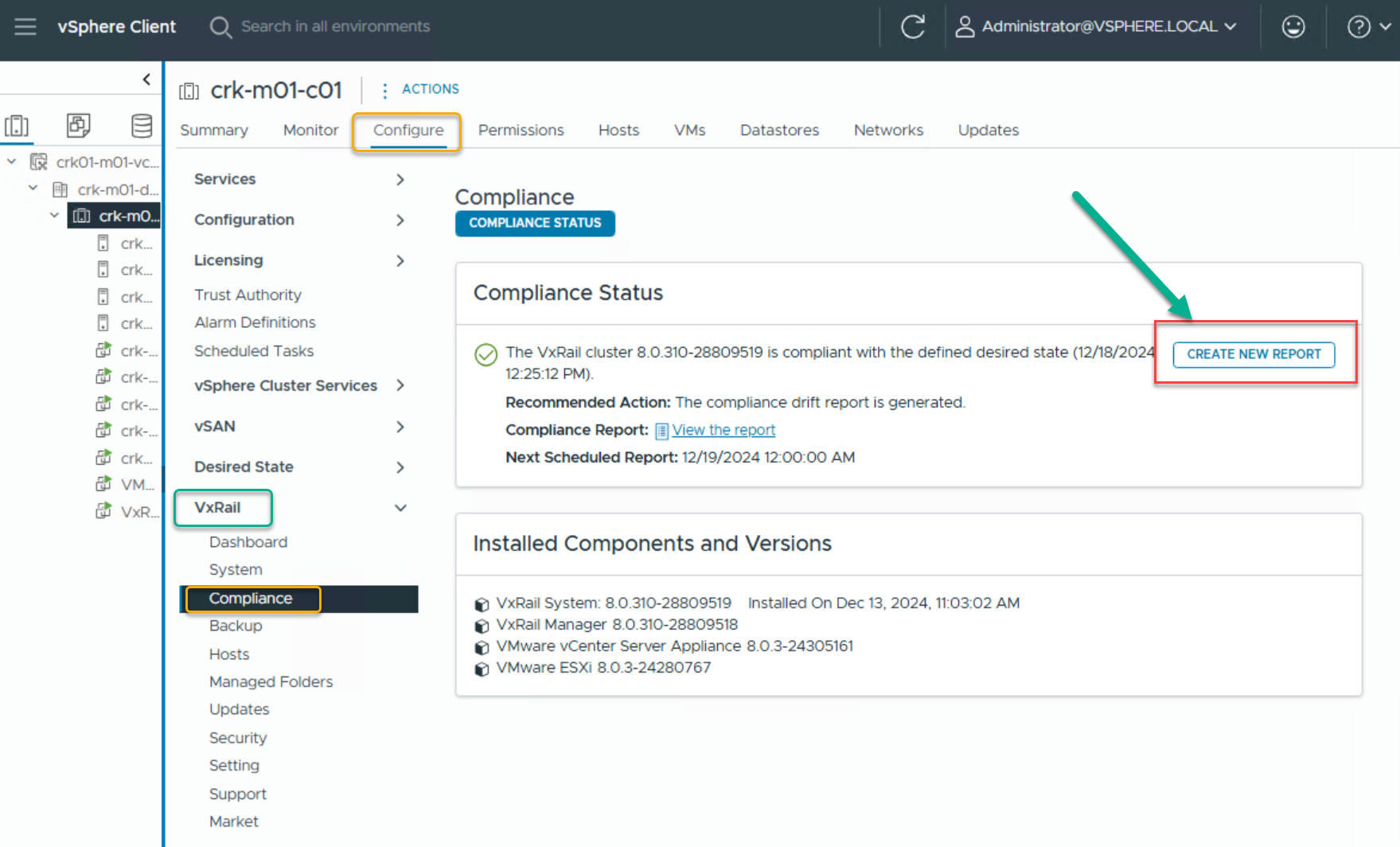Image resolution: width=1400 pixels, height=847 pixels.
Task: Expand the Desired State section
Action: point(400,467)
